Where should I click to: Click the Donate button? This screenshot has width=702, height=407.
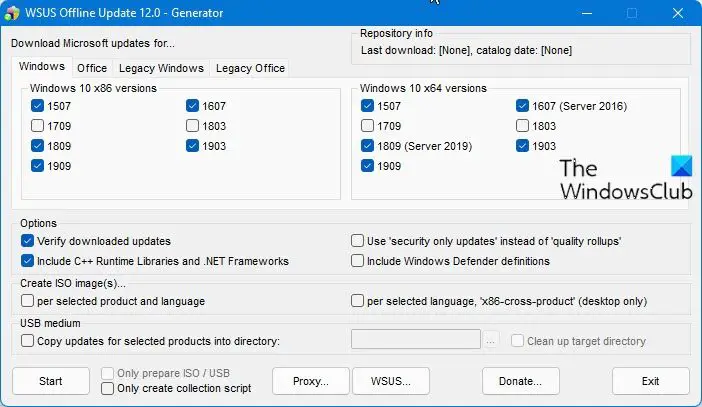[x=521, y=381]
